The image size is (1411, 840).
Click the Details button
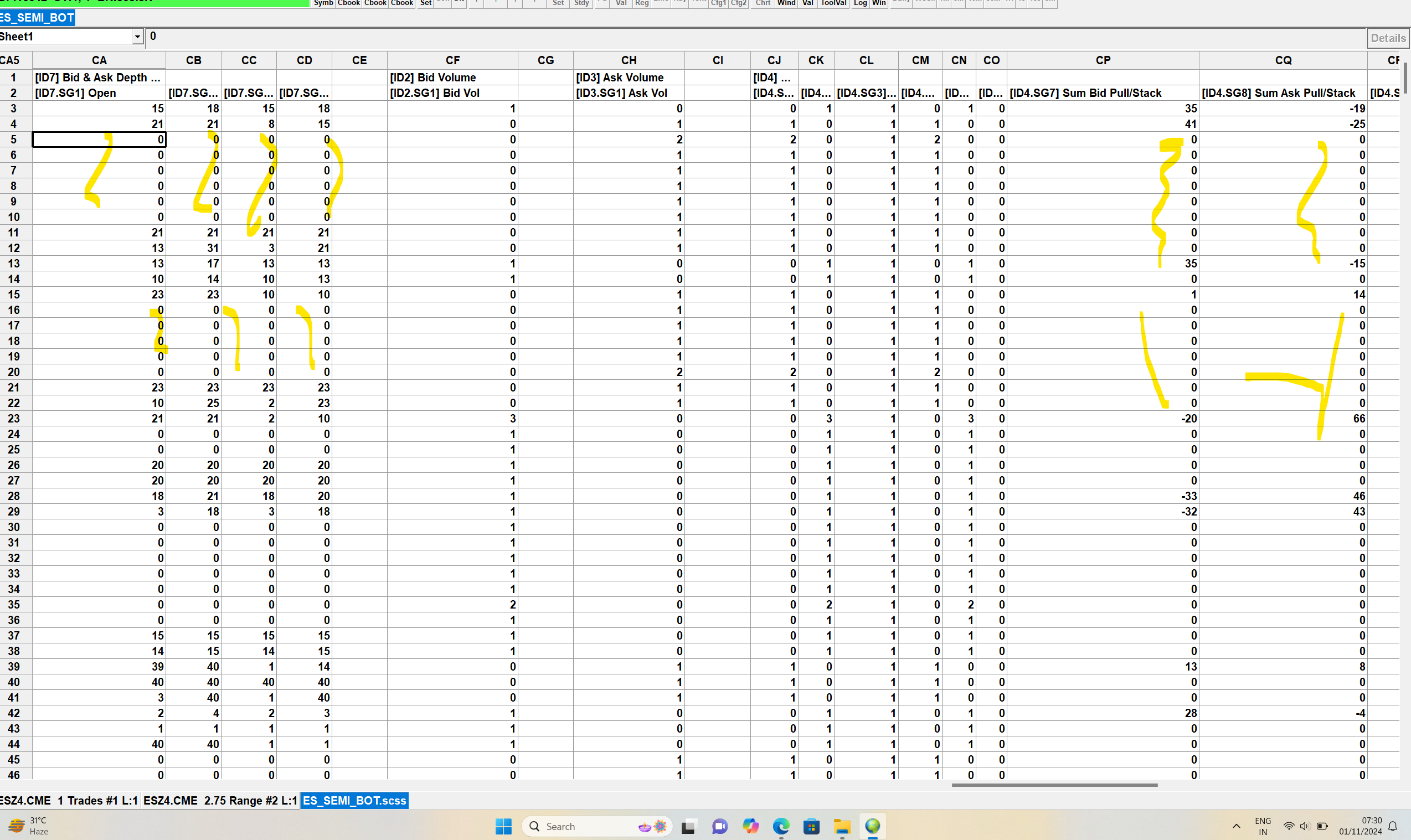(1387, 38)
